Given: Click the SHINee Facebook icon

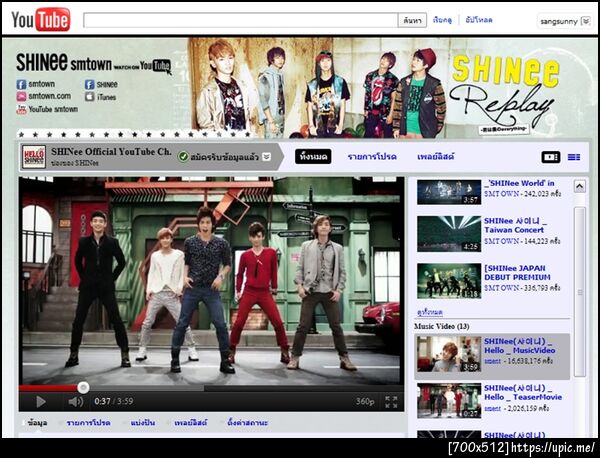Looking at the screenshot, I should 90,85.
